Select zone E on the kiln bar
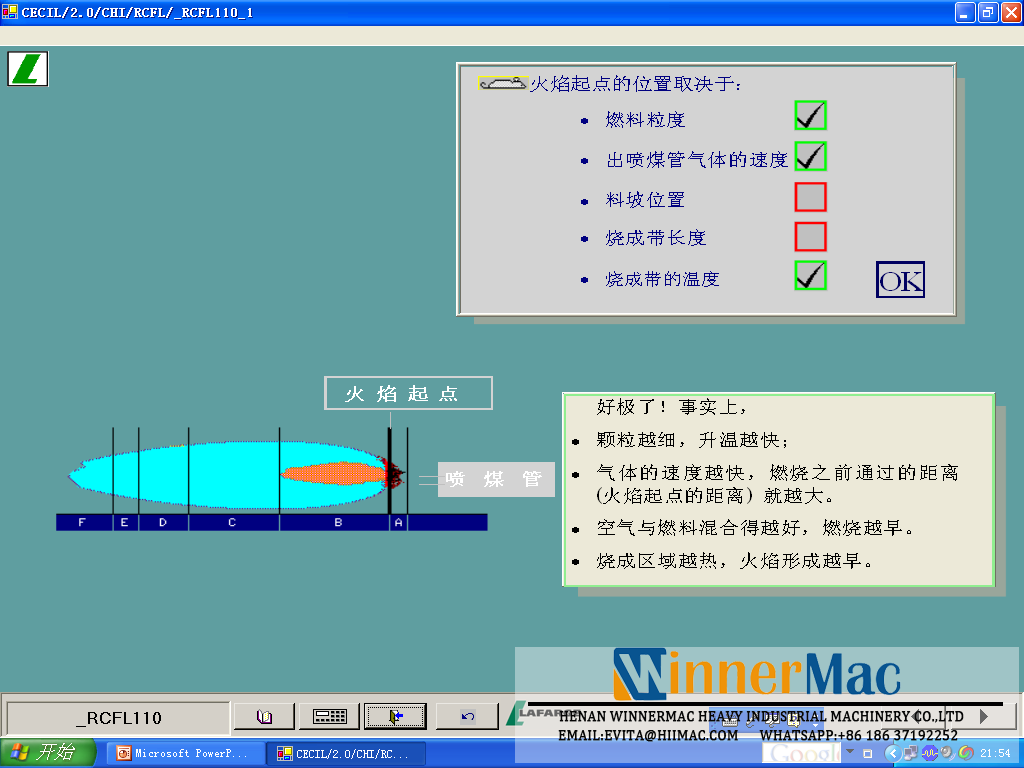The image size is (1024, 768). [125, 522]
